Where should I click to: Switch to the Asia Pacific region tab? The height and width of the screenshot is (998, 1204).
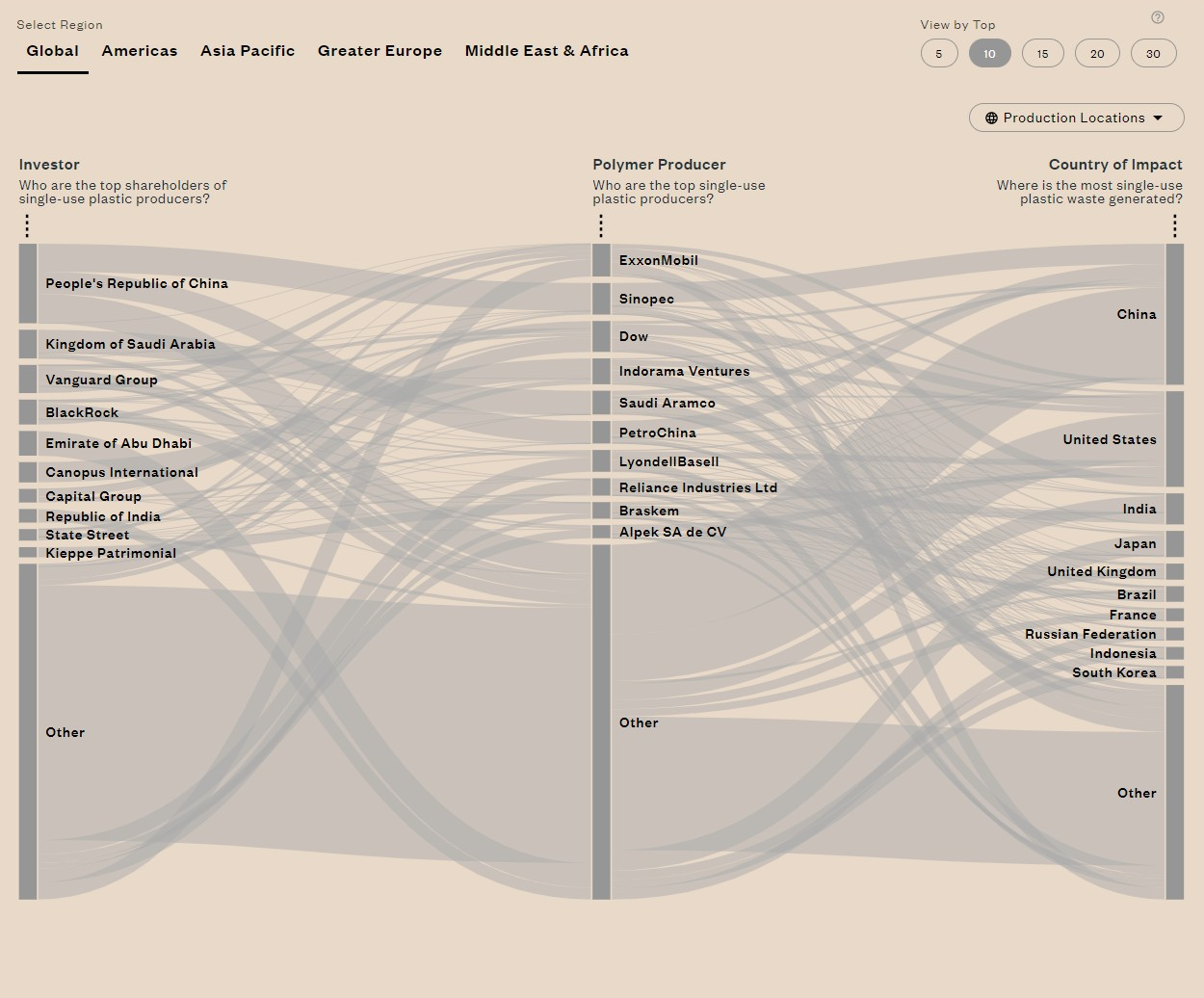[248, 51]
